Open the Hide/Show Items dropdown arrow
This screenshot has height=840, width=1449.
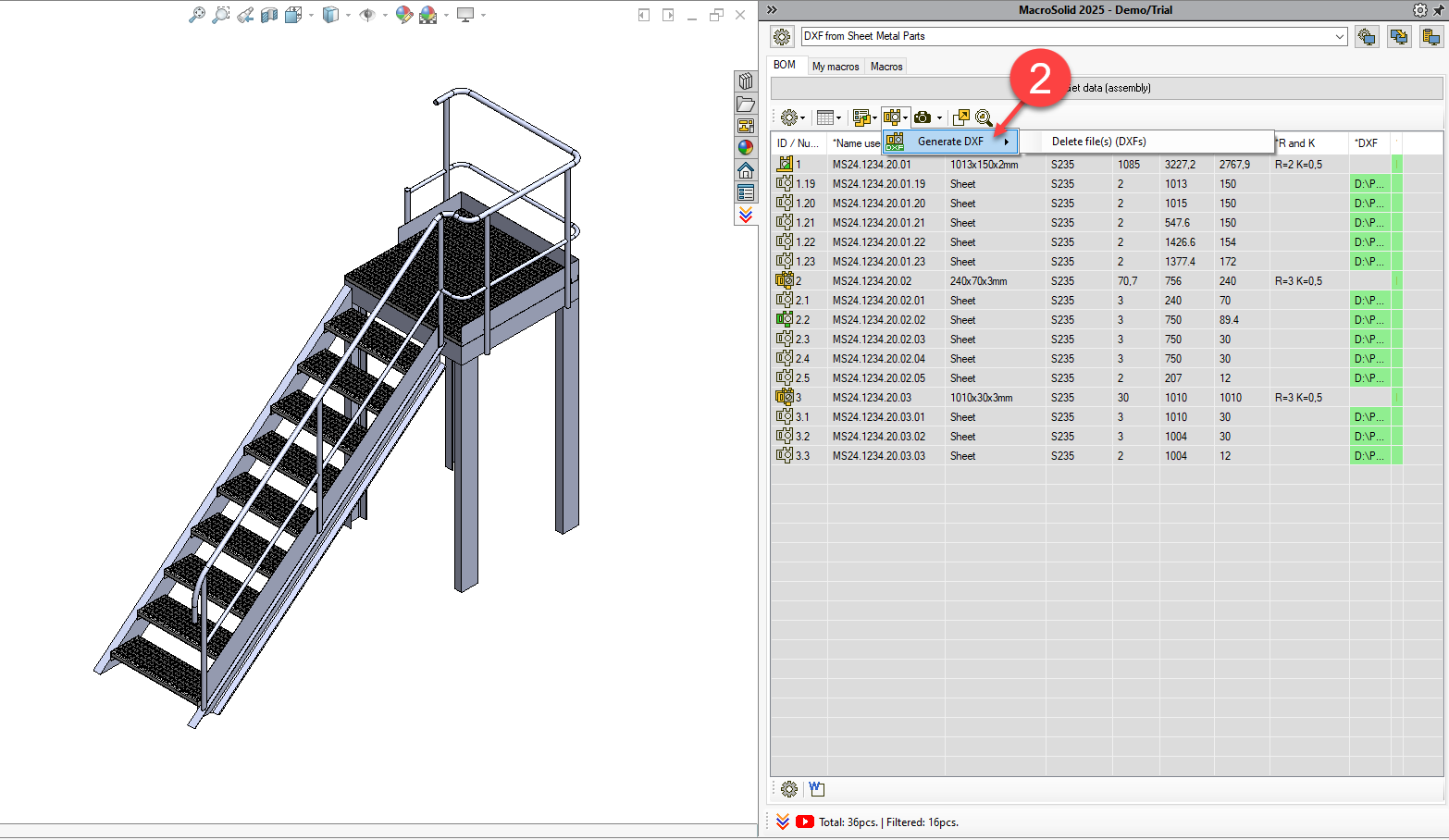(x=385, y=15)
